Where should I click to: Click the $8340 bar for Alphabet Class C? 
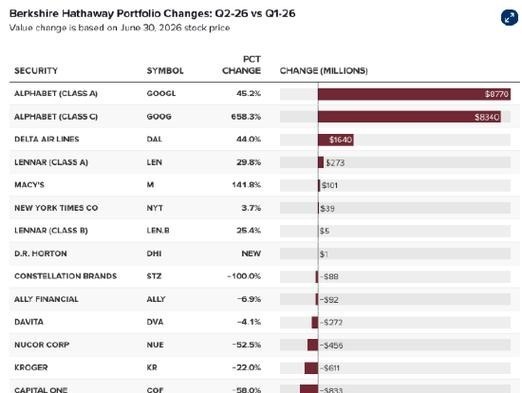pyautogui.click(x=409, y=117)
